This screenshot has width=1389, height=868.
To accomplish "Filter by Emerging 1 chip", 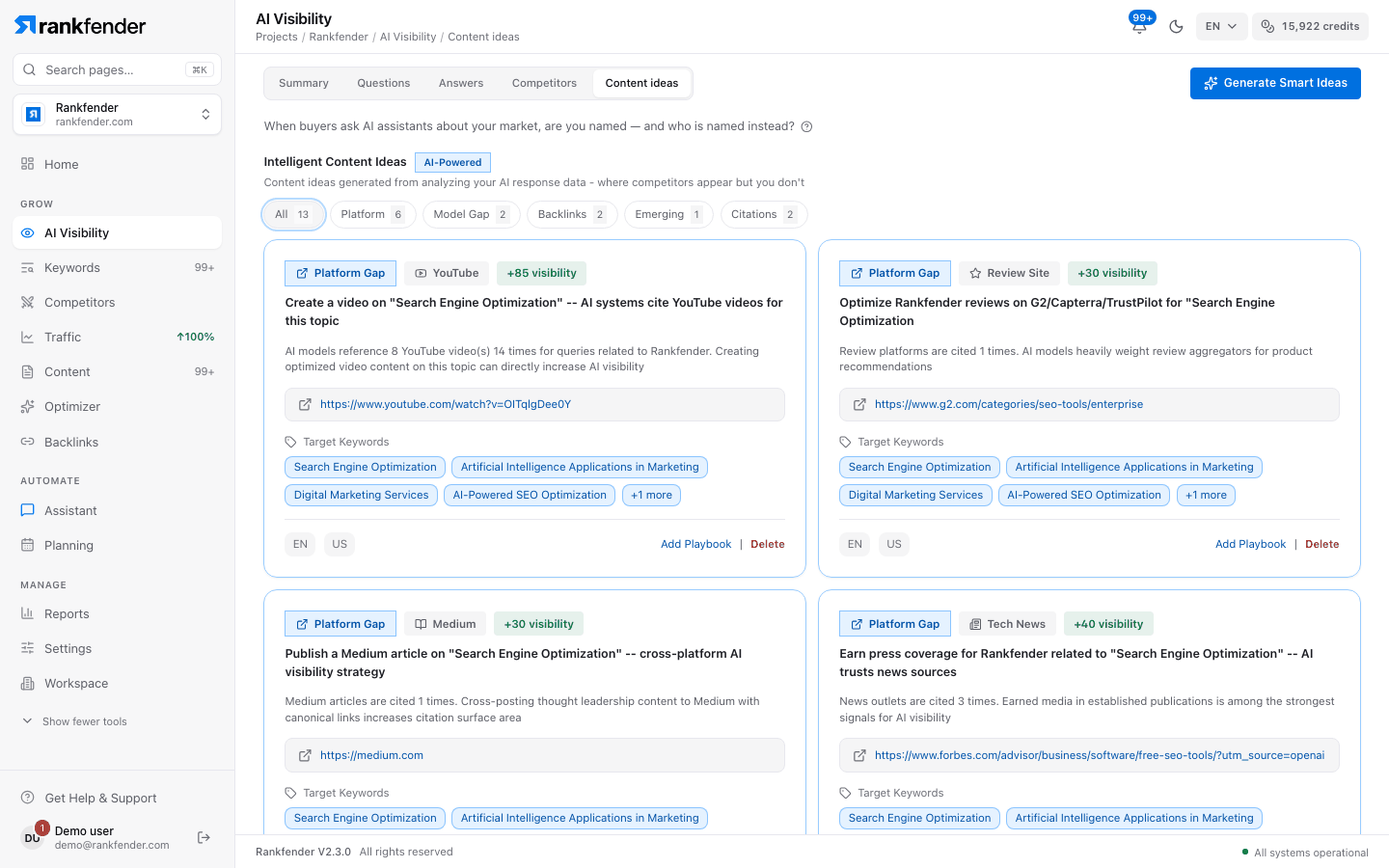I will tap(668, 214).
